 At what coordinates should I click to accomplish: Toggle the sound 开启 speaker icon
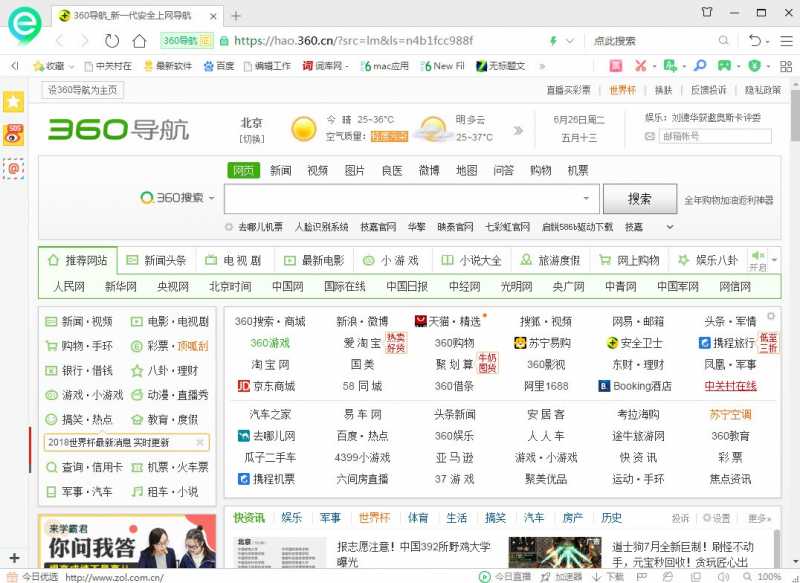[x=758, y=260]
